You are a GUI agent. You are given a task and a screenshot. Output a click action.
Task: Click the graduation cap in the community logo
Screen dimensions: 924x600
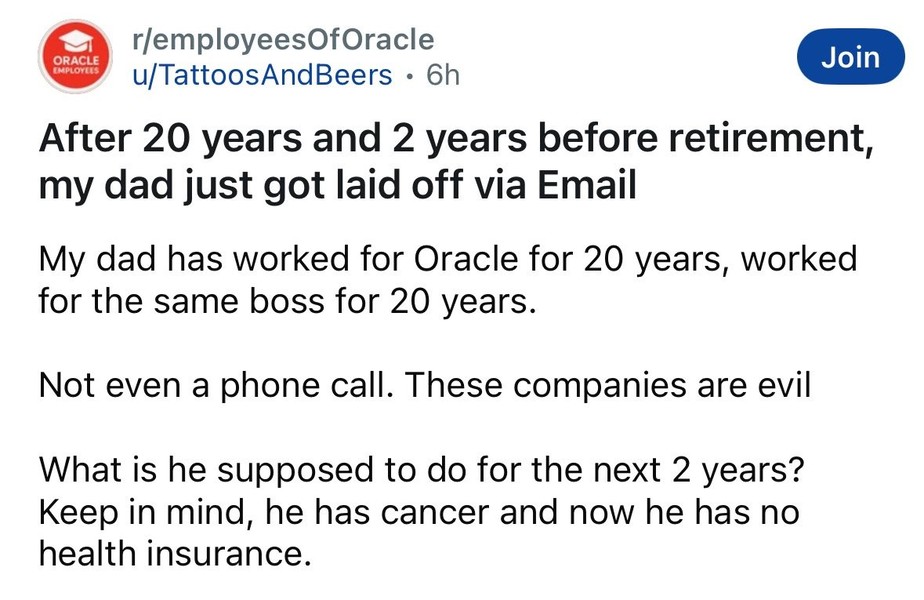pos(75,39)
